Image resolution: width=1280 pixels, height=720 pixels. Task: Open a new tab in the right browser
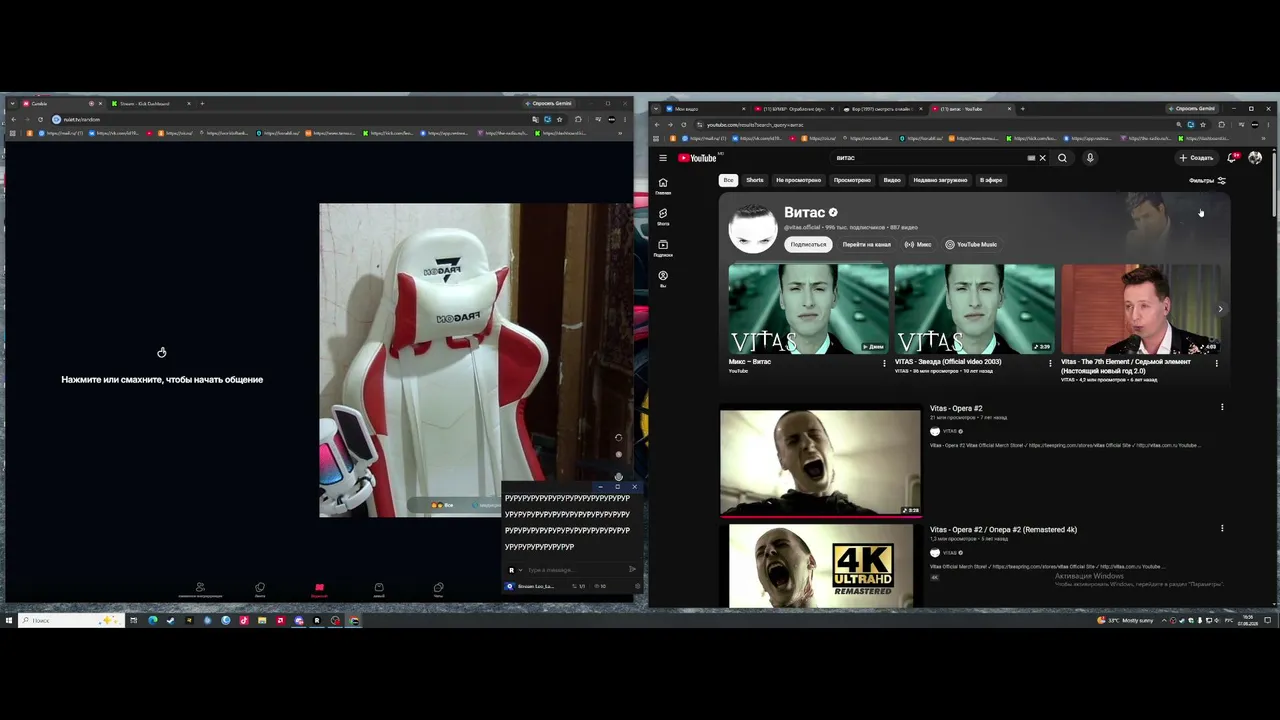pos(1023,109)
